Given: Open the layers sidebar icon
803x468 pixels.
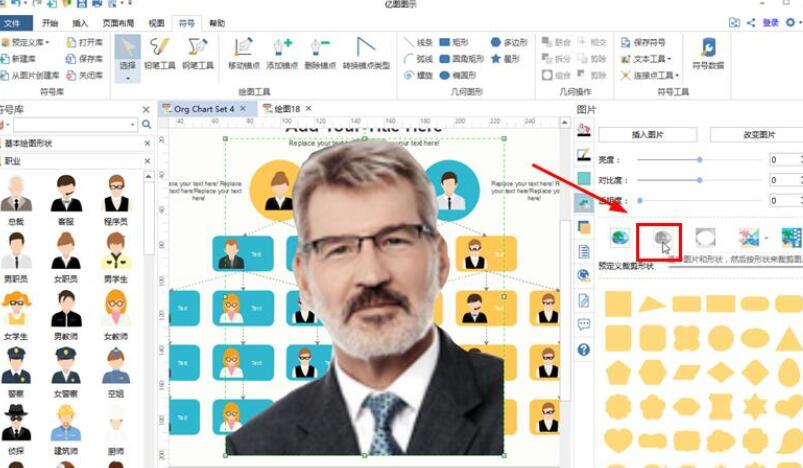Looking at the screenshot, I should point(584,227).
